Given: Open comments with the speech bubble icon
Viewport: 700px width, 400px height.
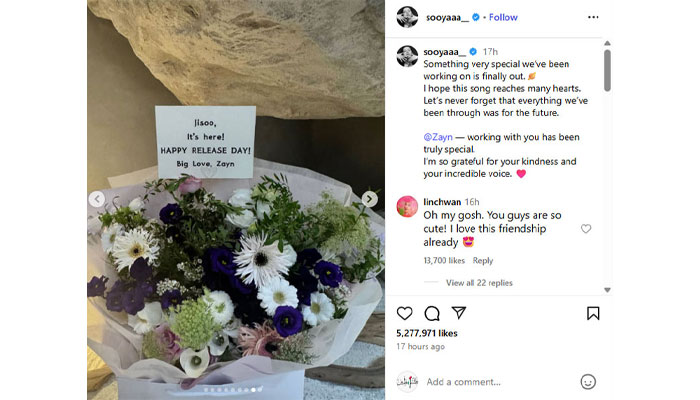Looking at the screenshot, I should click(432, 313).
